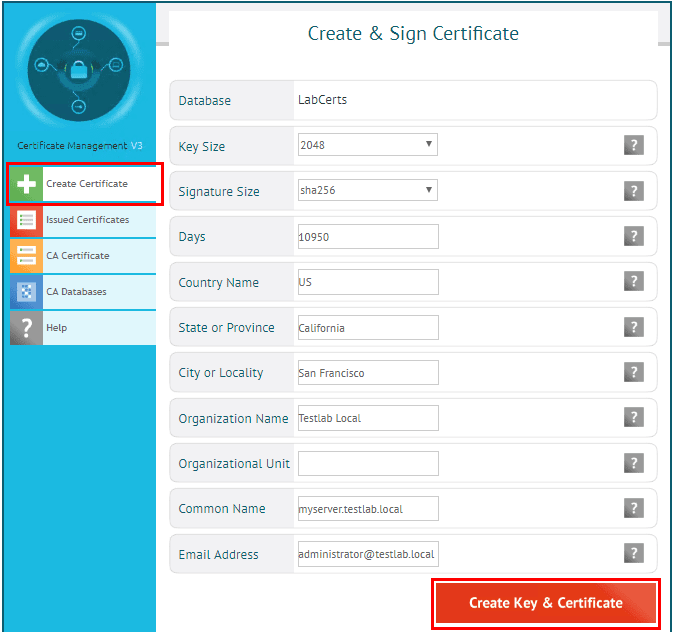Click the blue CA Databases icon
Viewport: 674px width, 632px height.
coord(26,292)
